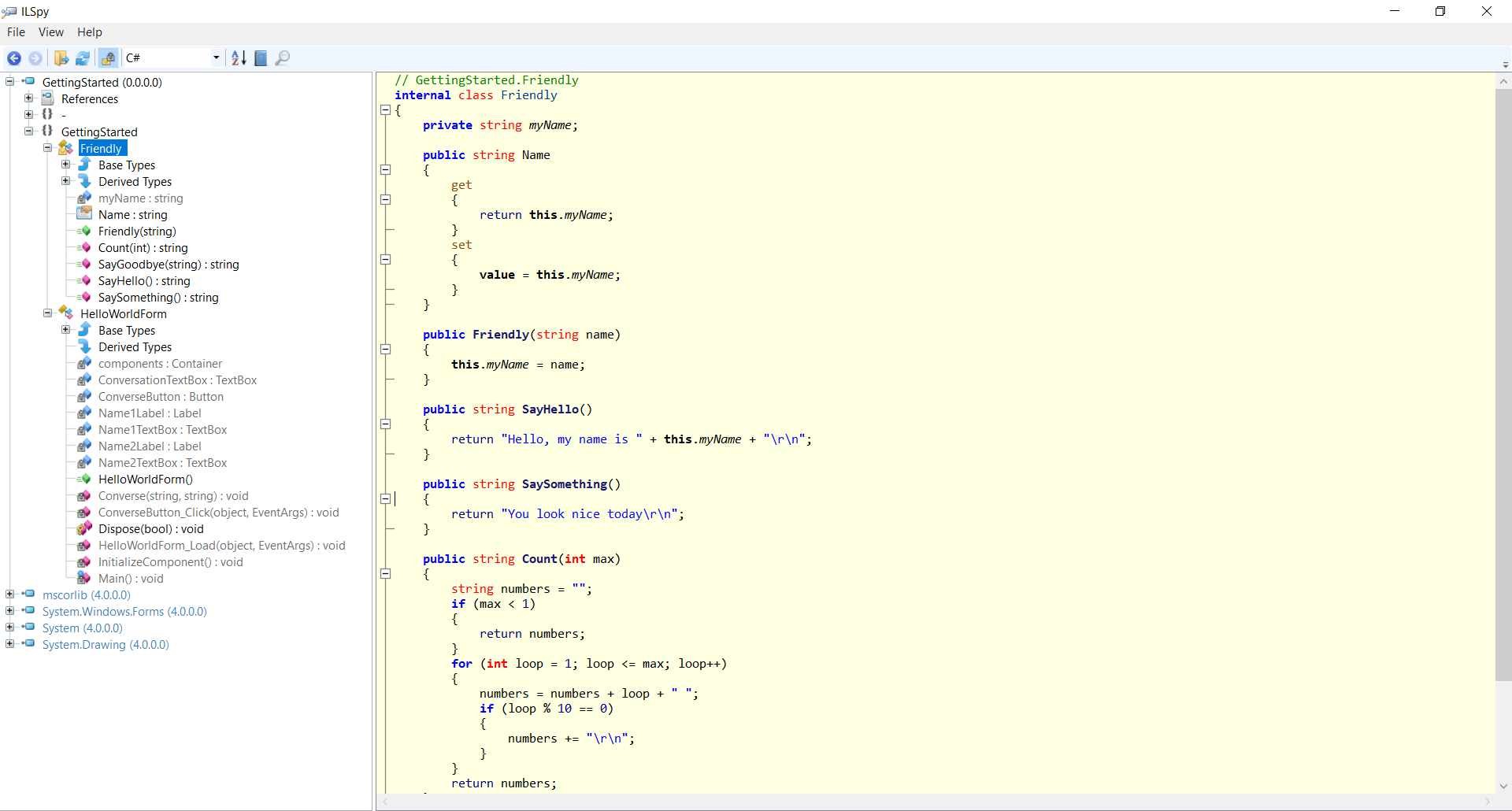Viewport: 1512px width, 811px height.
Task: Click the Count(int) method icon
Action: (84, 247)
